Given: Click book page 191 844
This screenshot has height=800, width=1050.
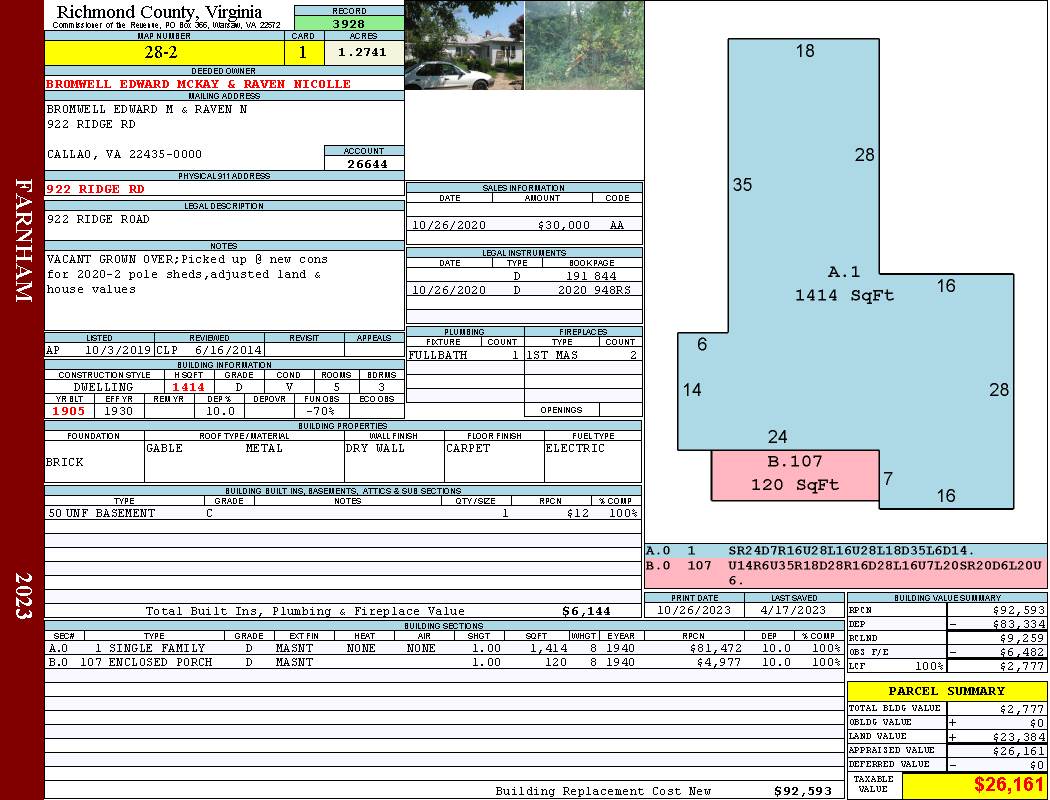Looking at the screenshot, I should 591,276.
